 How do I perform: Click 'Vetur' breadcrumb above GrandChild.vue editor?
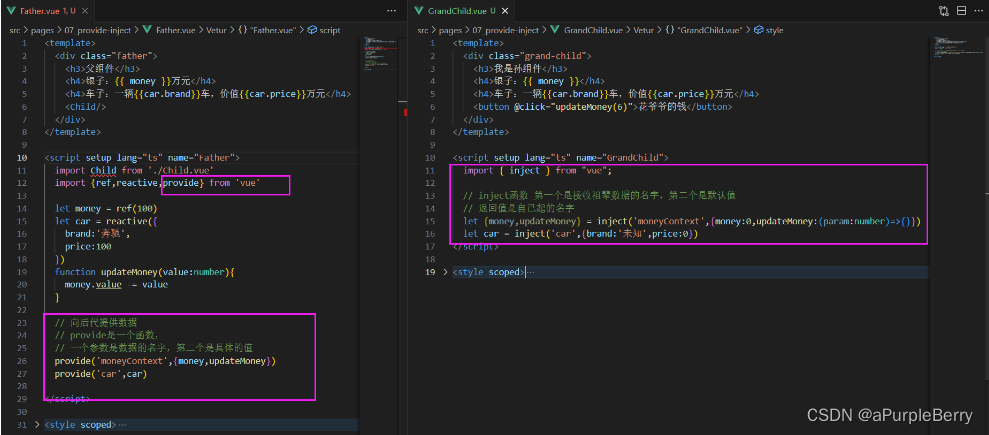[x=645, y=30]
